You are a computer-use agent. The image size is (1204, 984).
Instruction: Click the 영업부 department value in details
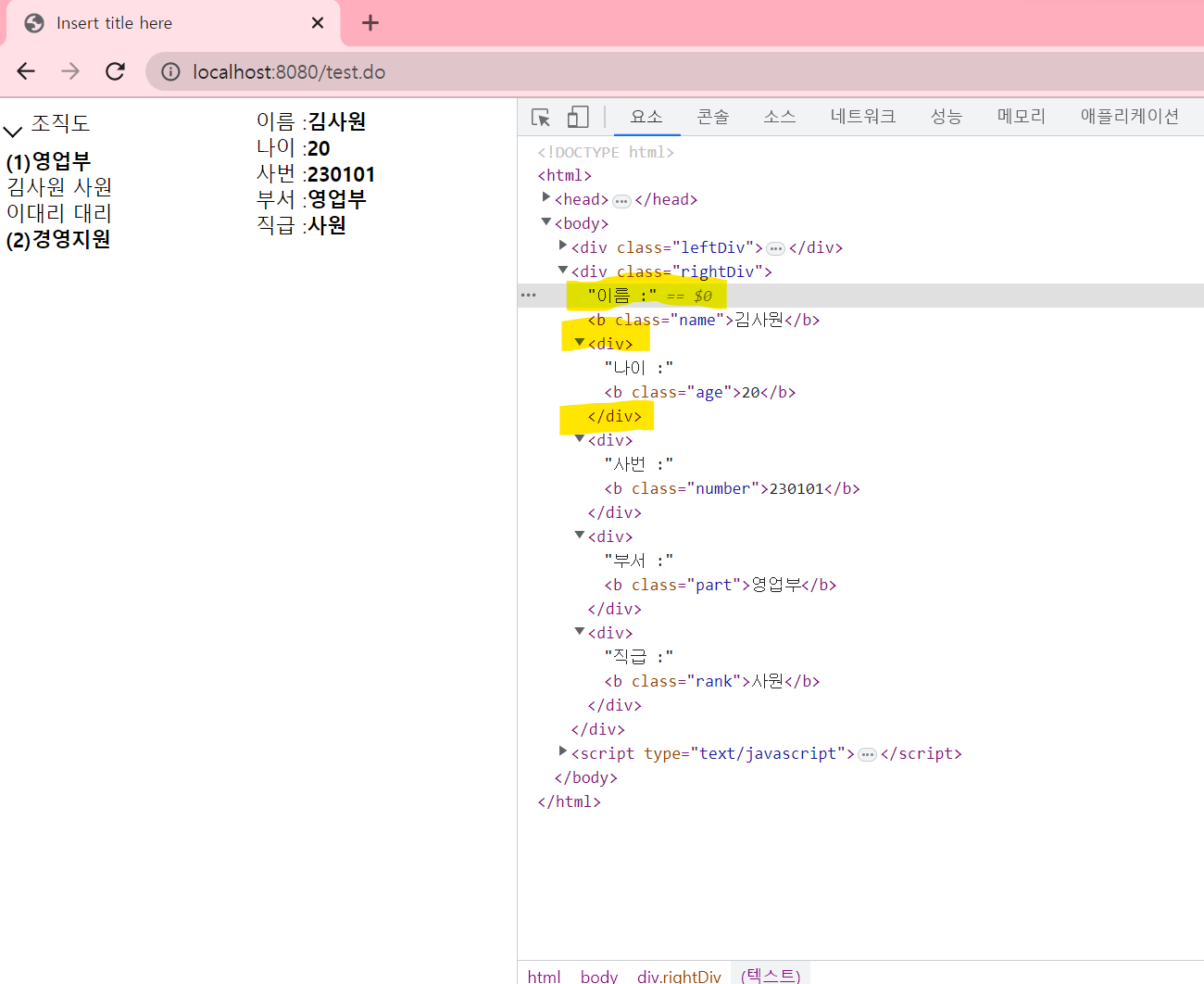(x=337, y=199)
